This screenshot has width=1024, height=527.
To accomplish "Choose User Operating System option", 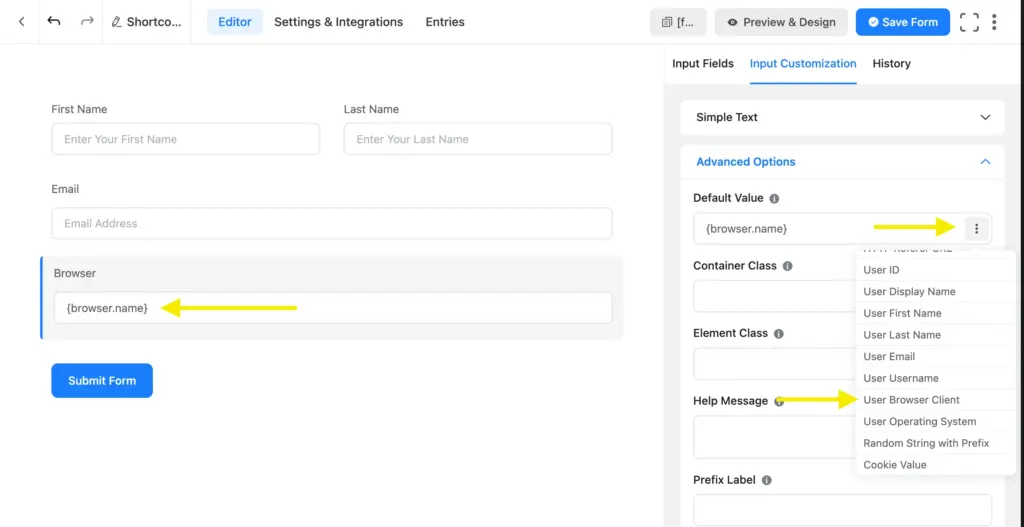I will pyautogui.click(x=935, y=422).
